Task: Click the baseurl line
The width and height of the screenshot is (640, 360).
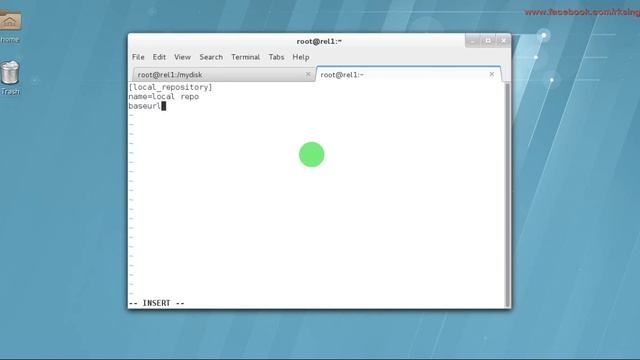Action: pyautogui.click(x=145, y=106)
